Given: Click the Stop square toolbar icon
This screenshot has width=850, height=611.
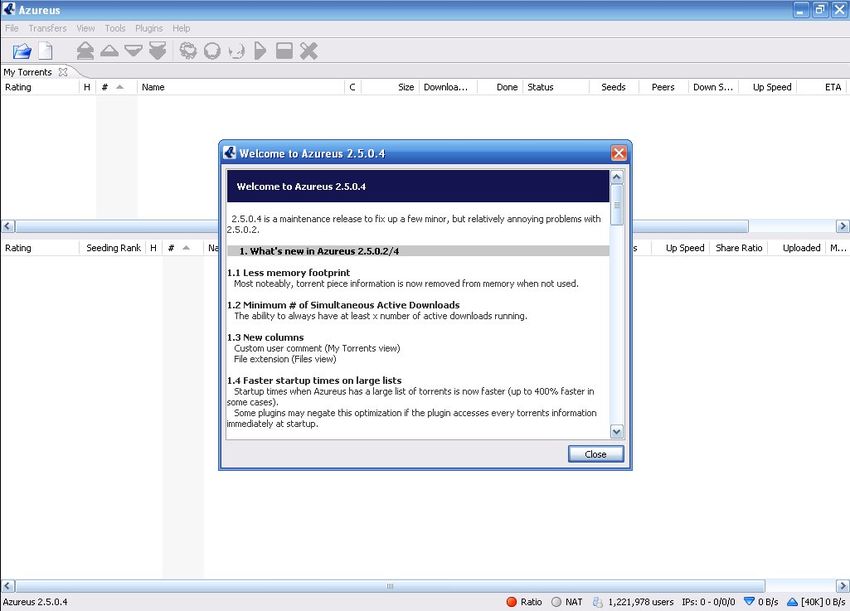Looking at the screenshot, I should tap(284, 51).
